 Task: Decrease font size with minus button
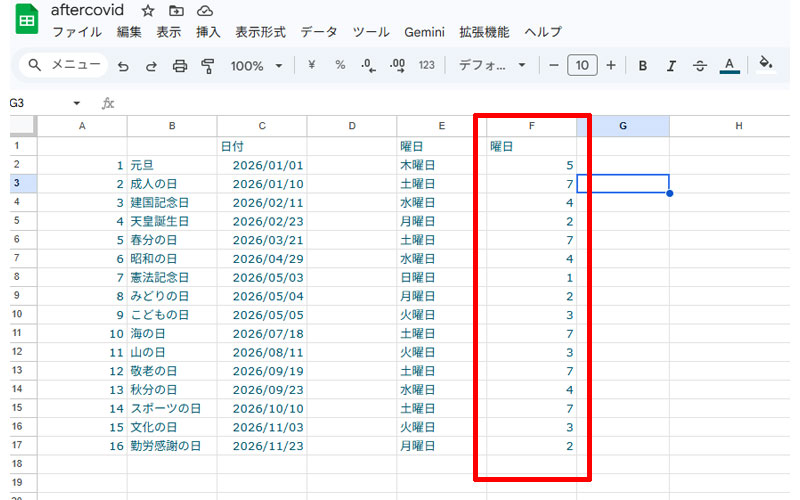pos(554,65)
